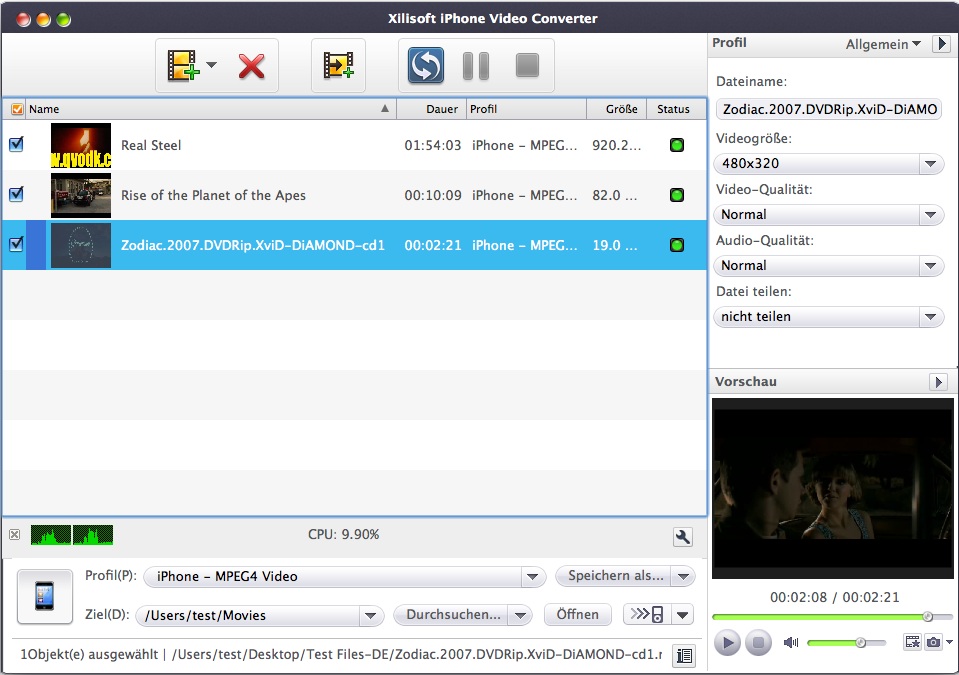Sort by the Status column header
Image resolution: width=959 pixels, height=675 pixels.
tap(676, 109)
